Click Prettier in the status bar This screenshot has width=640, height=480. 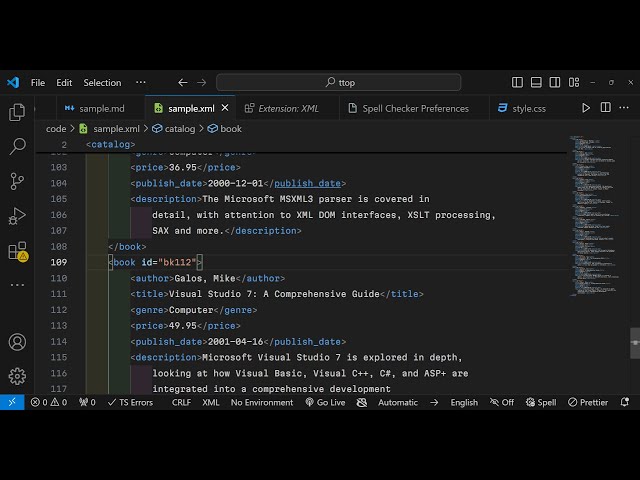[x=587, y=402]
